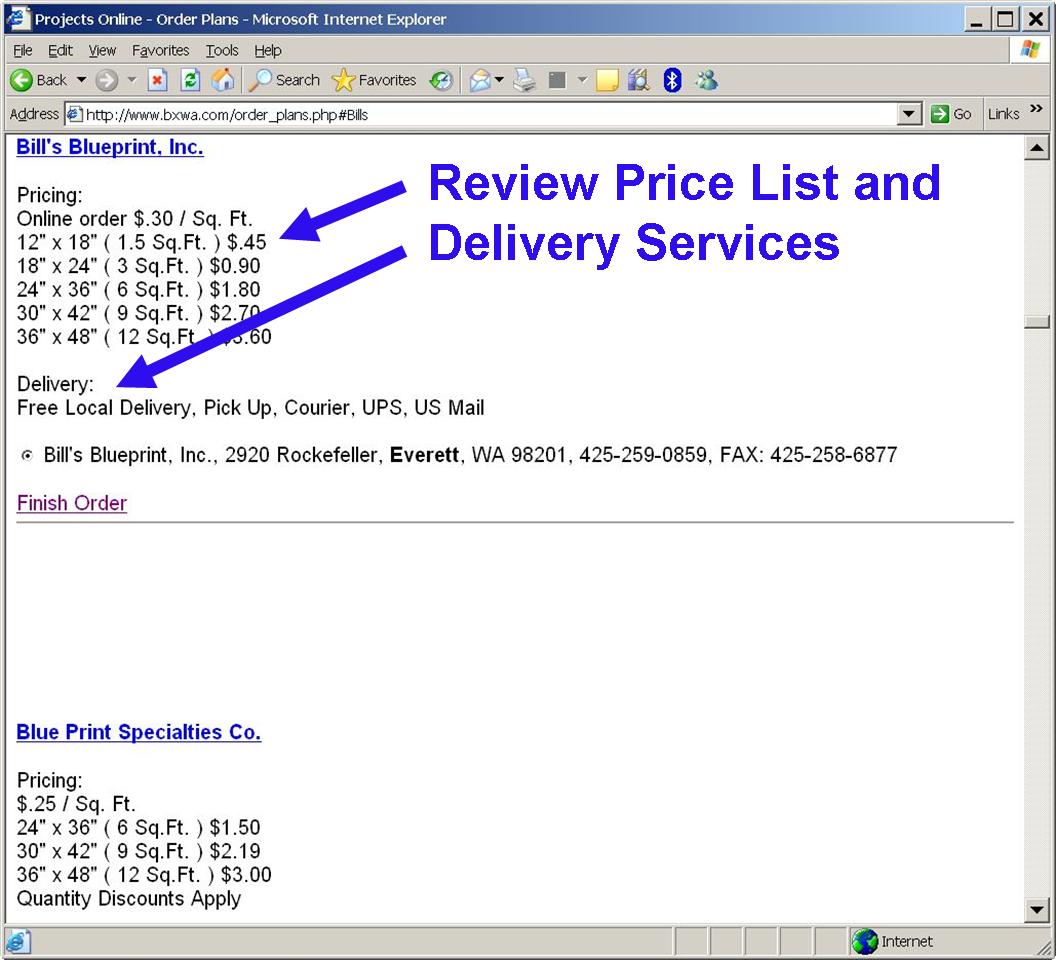Click the Windows flag logo in the menu bar

click(x=1030, y=50)
